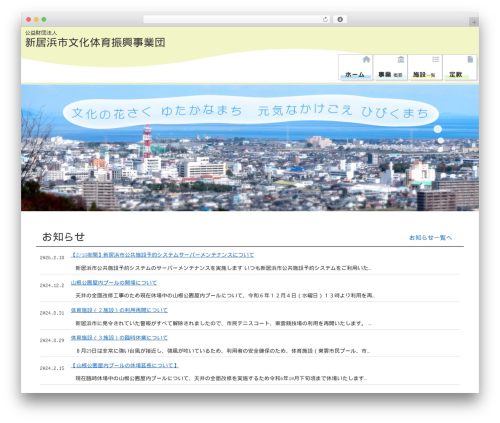
Task: Open the 予約システムサーバーメンテナンスについて notice
Action: [162, 255]
